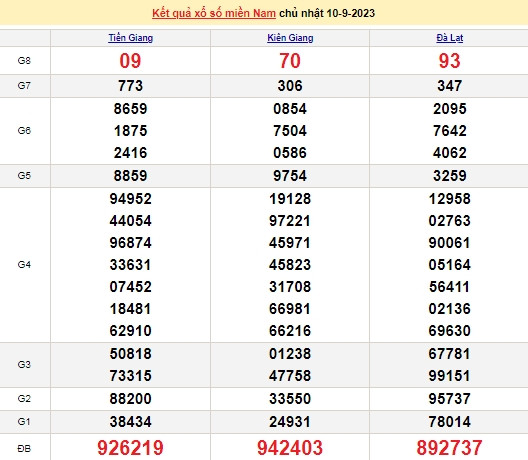This screenshot has height=460, width=528.
Task: Click the G4 number '18481'
Action: 130,309
